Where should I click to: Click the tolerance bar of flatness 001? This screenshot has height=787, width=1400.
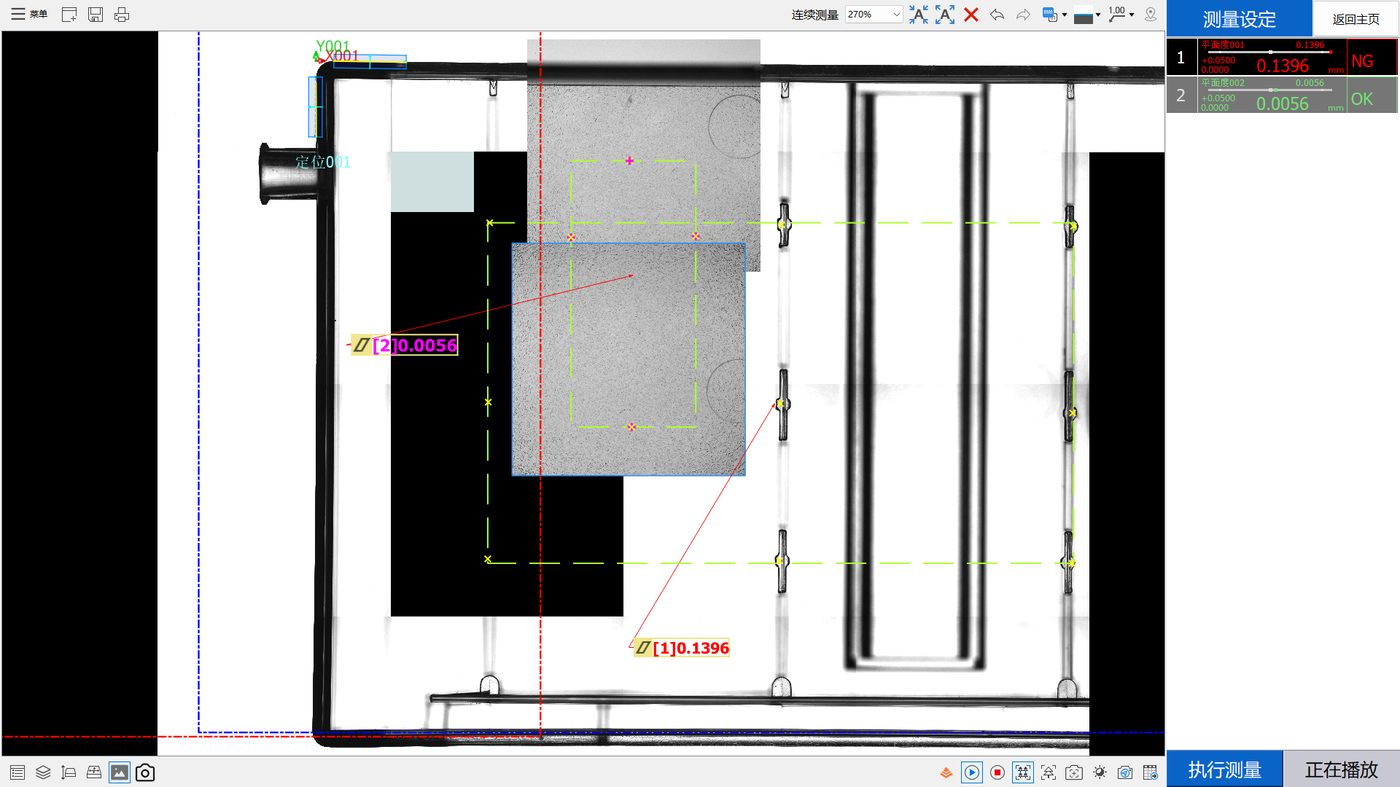[x=1269, y=51]
